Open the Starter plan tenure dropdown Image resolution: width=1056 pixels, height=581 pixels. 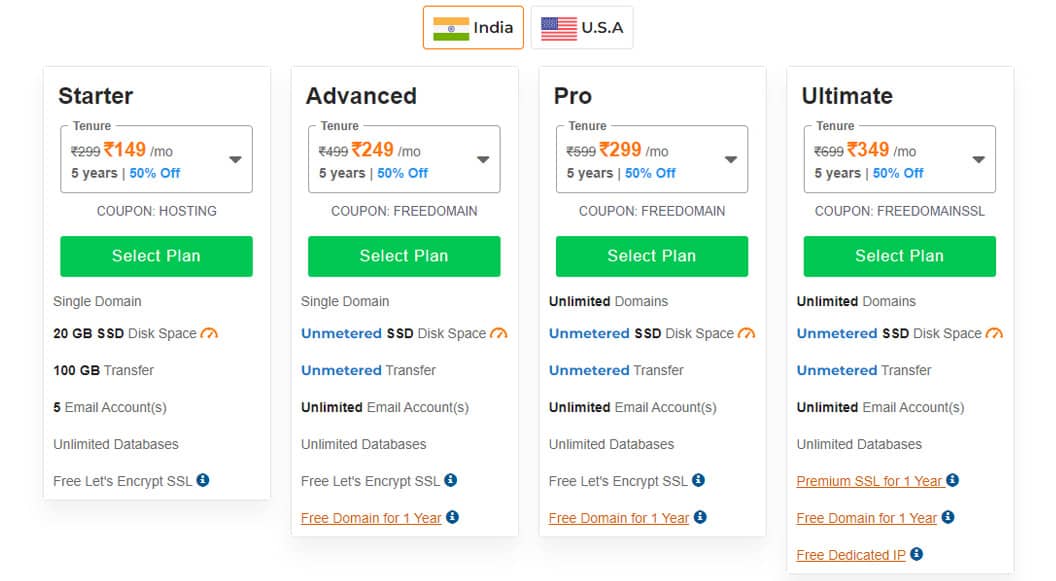coord(235,158)
